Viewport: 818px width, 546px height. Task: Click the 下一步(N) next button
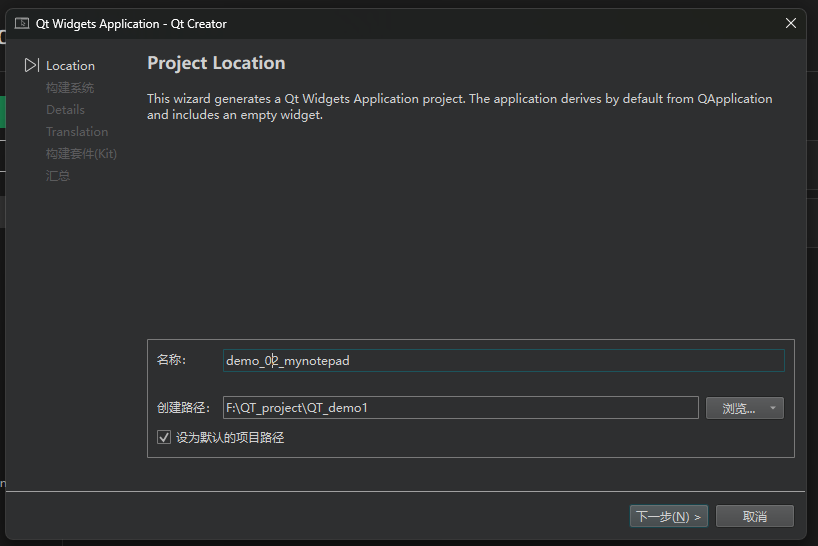(x=668, y=516)
